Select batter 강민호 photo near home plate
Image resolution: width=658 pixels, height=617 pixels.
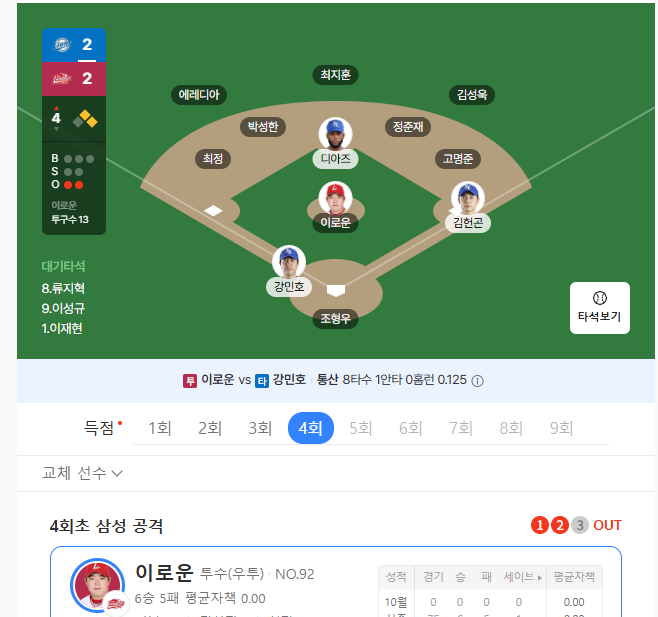(x=289, y=262)
